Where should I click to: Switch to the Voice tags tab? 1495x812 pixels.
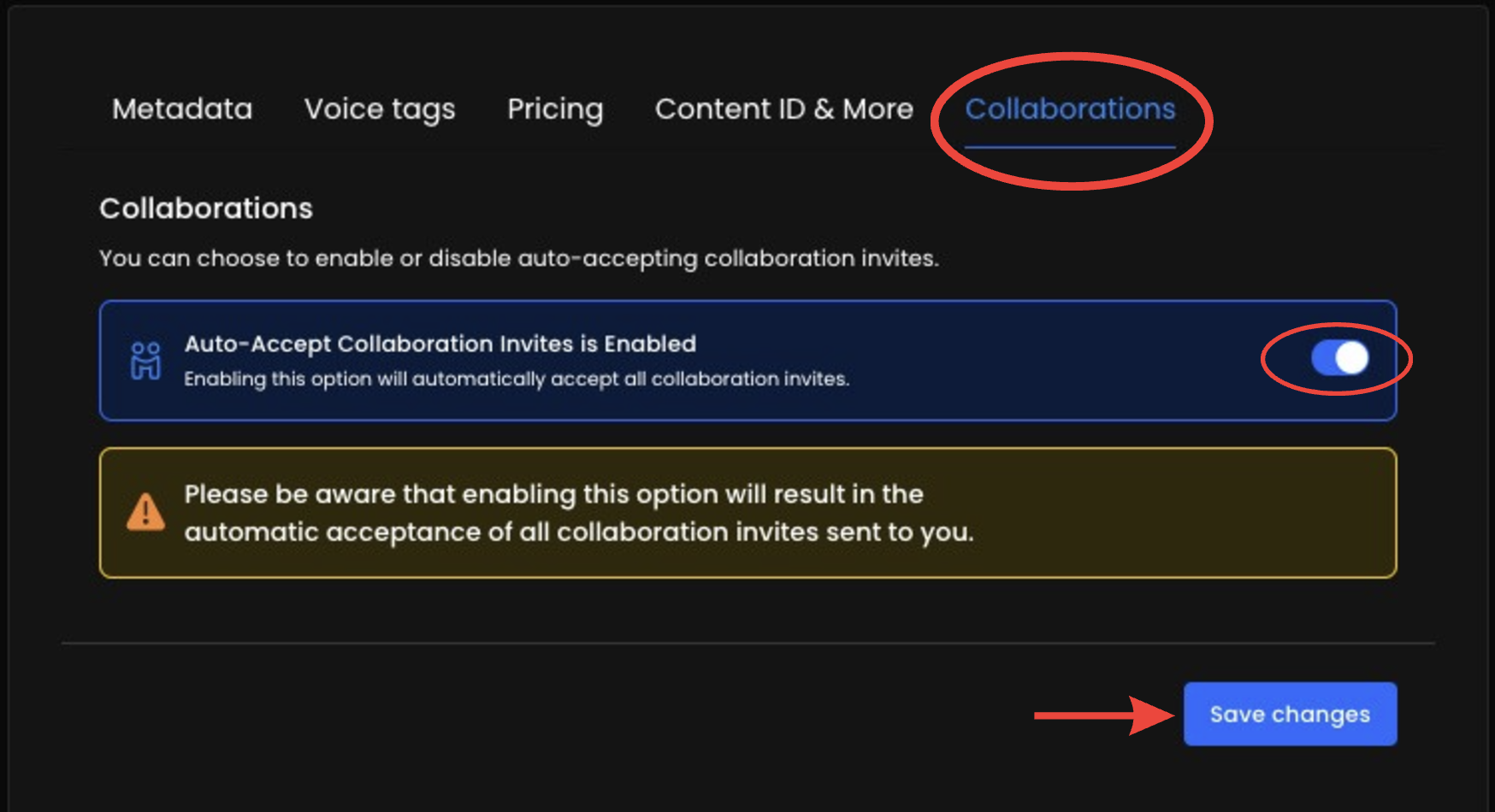pos(380,109)
